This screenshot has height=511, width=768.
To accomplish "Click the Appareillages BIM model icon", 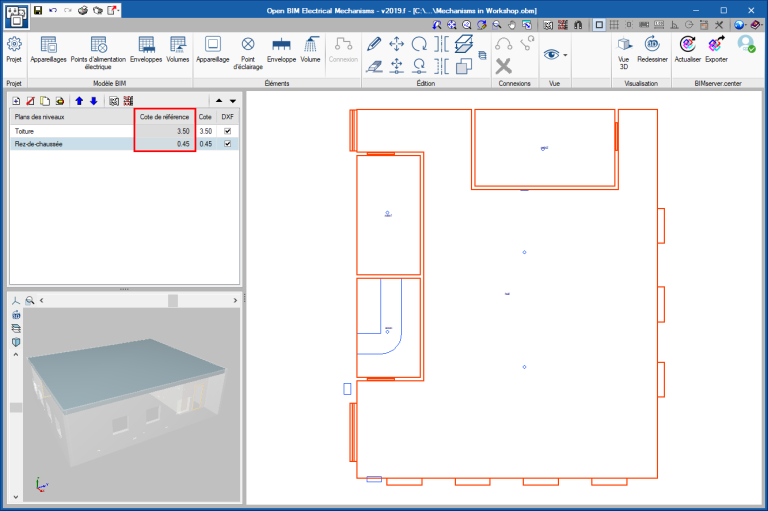I will pyautogui.click(x=48, y=45).
